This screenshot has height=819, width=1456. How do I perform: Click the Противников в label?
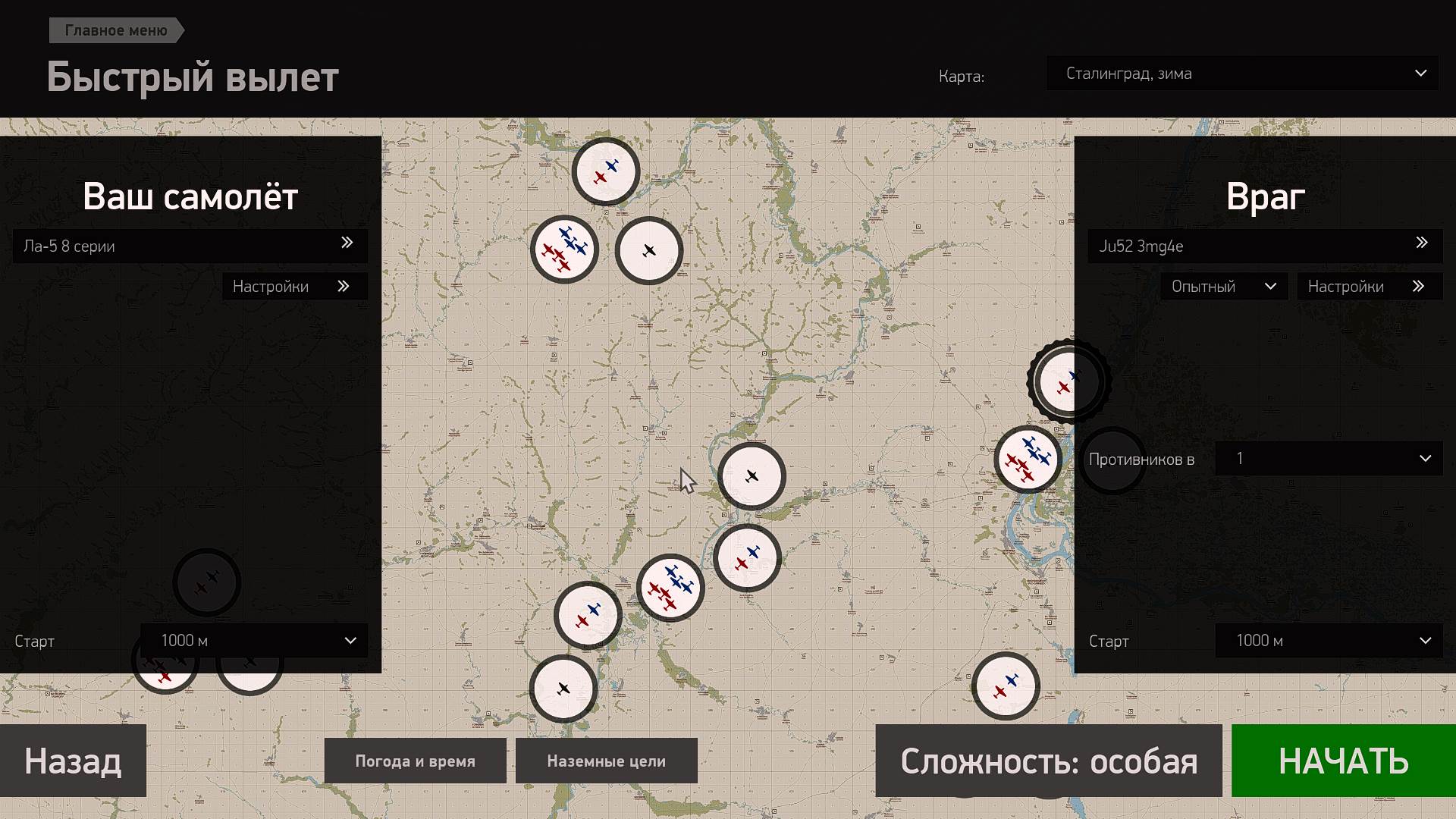point(1141,460)
